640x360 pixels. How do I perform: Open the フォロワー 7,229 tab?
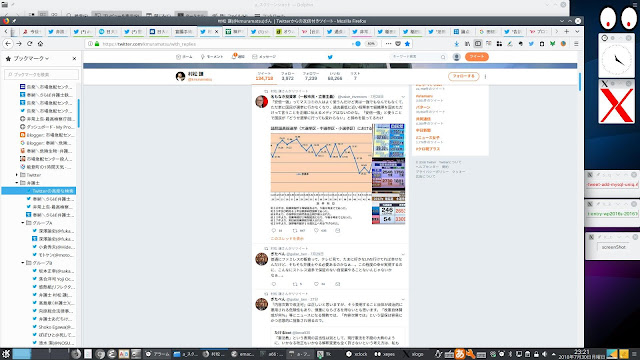click(311, 76)
